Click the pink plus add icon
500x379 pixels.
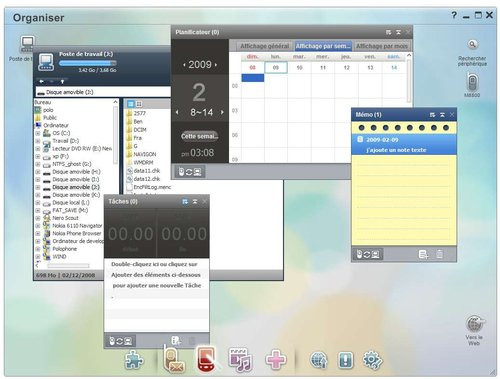tap(275, 360)
